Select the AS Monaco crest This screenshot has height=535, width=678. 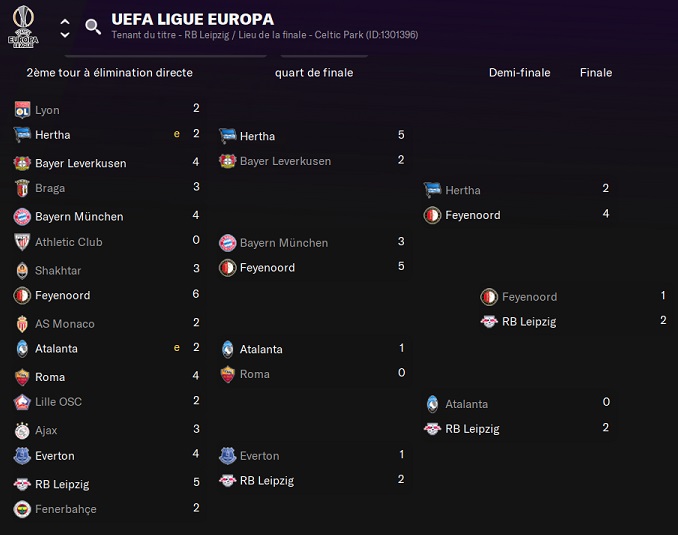tap(22, 324)
